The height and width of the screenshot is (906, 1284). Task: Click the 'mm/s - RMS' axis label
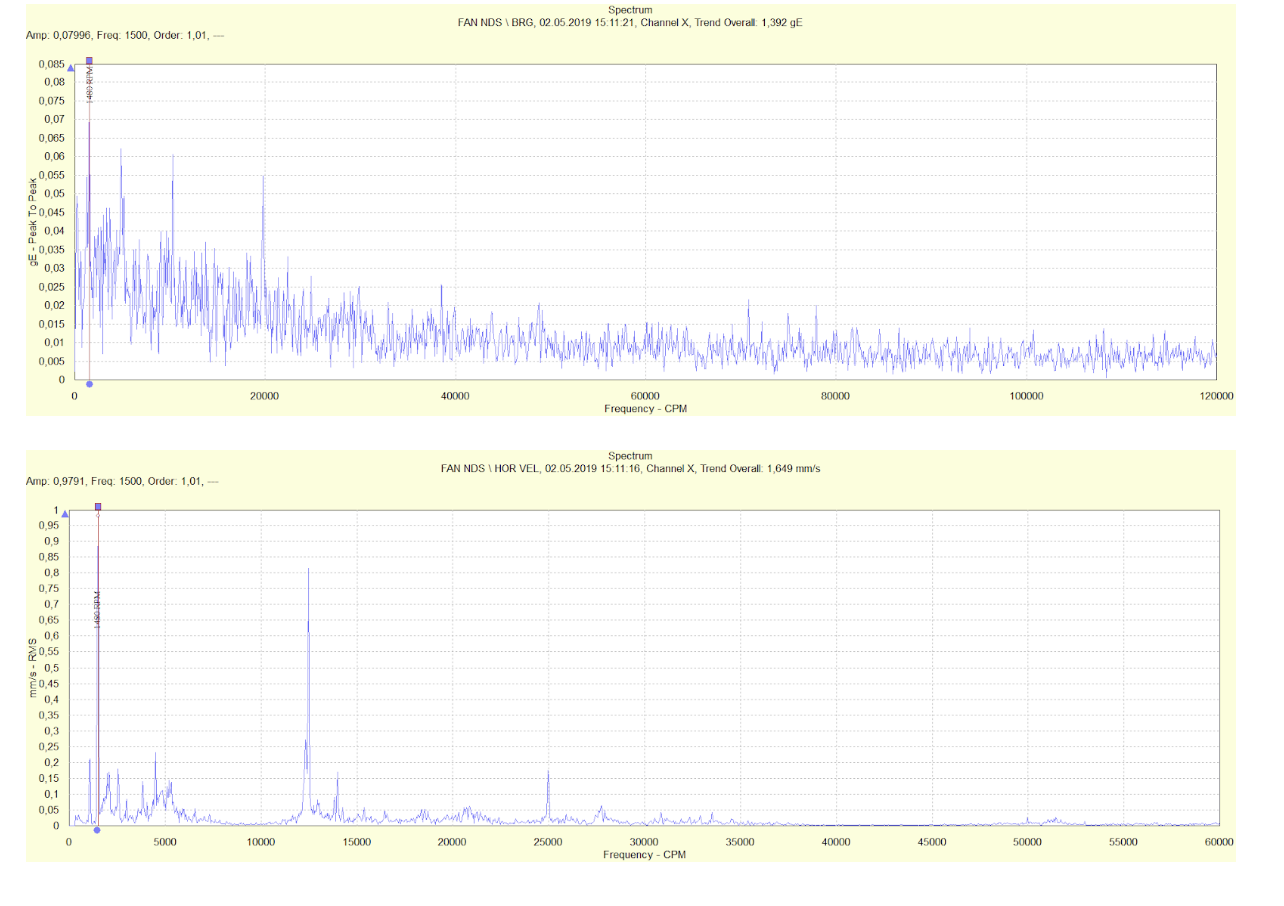click(x=33, y=667)
